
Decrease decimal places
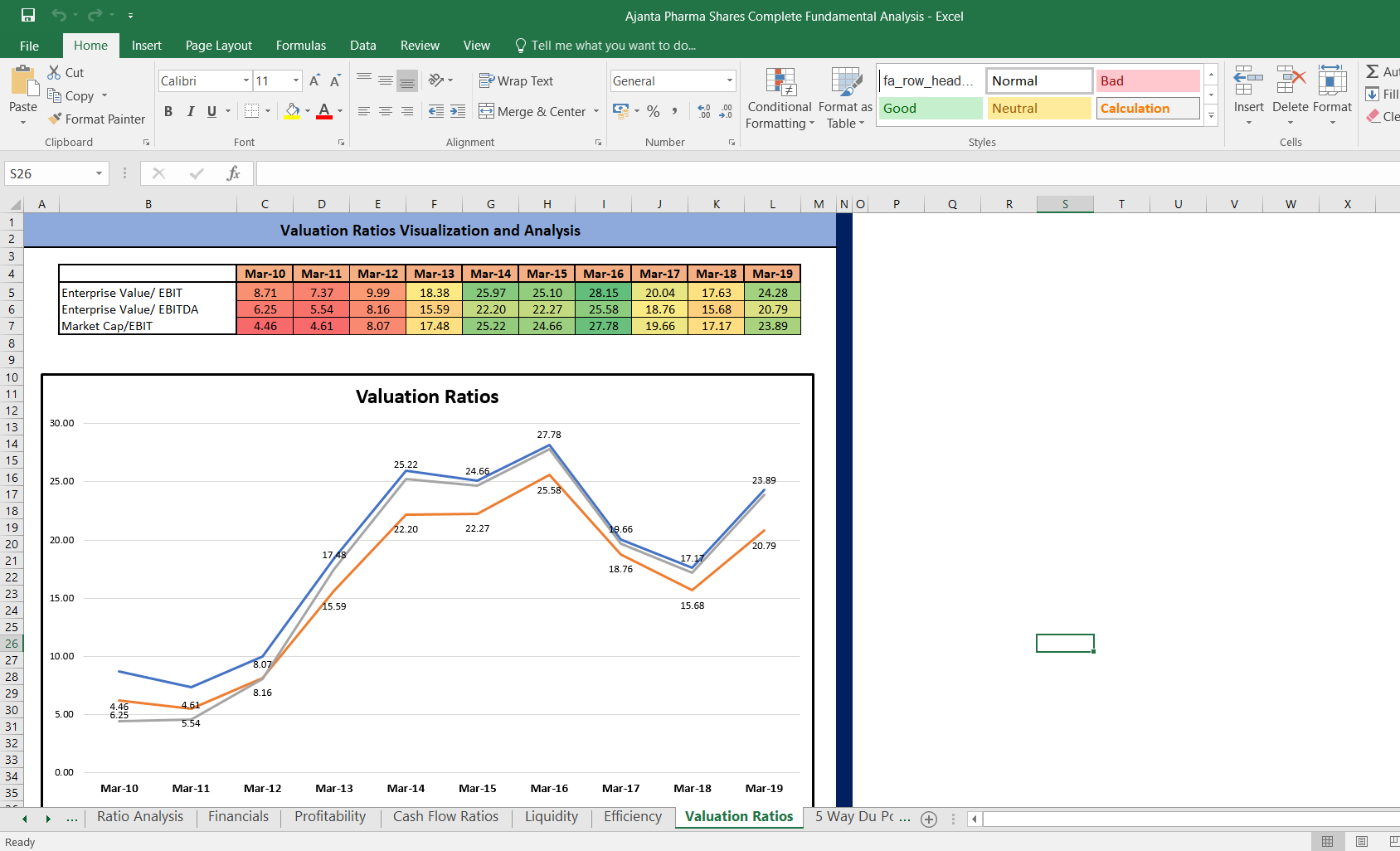[x=726, y=110]
